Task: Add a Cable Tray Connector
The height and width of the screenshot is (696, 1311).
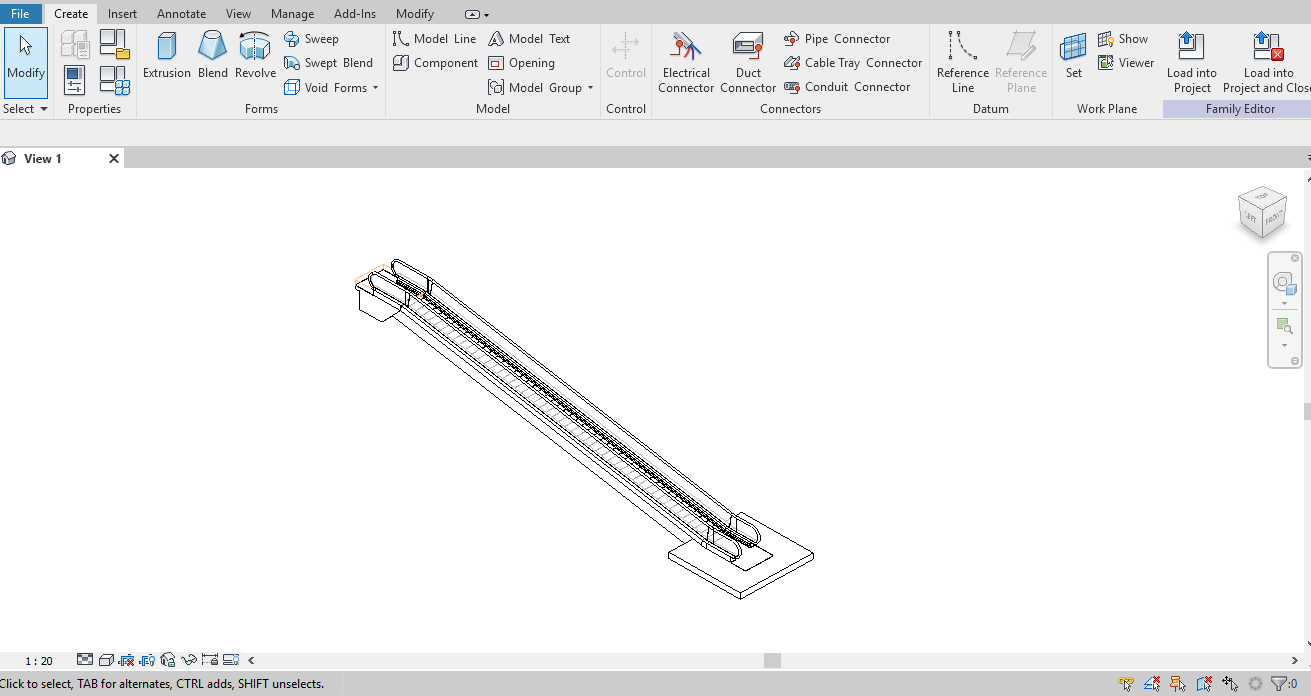Action: (853, 63)
